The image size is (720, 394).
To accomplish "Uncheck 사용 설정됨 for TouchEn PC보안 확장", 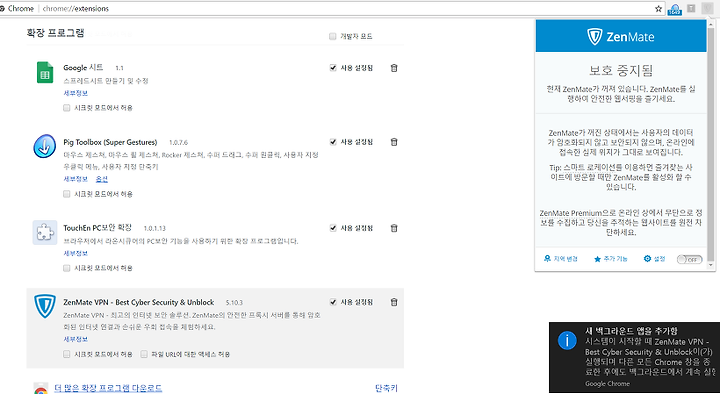I will (x=333, y=228).
